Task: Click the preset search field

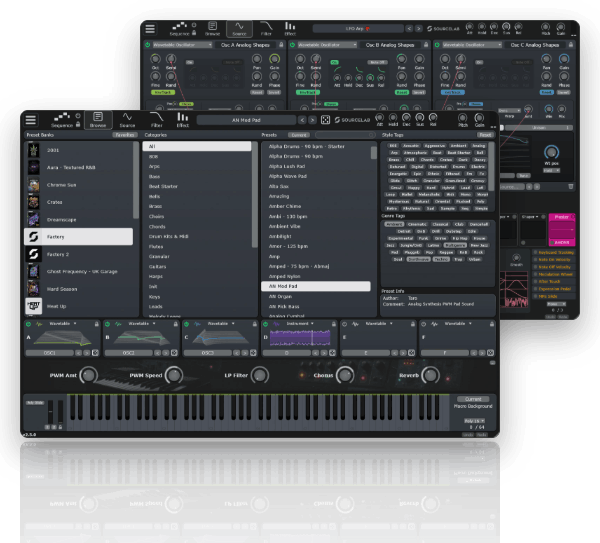Action: pos(345,135)
